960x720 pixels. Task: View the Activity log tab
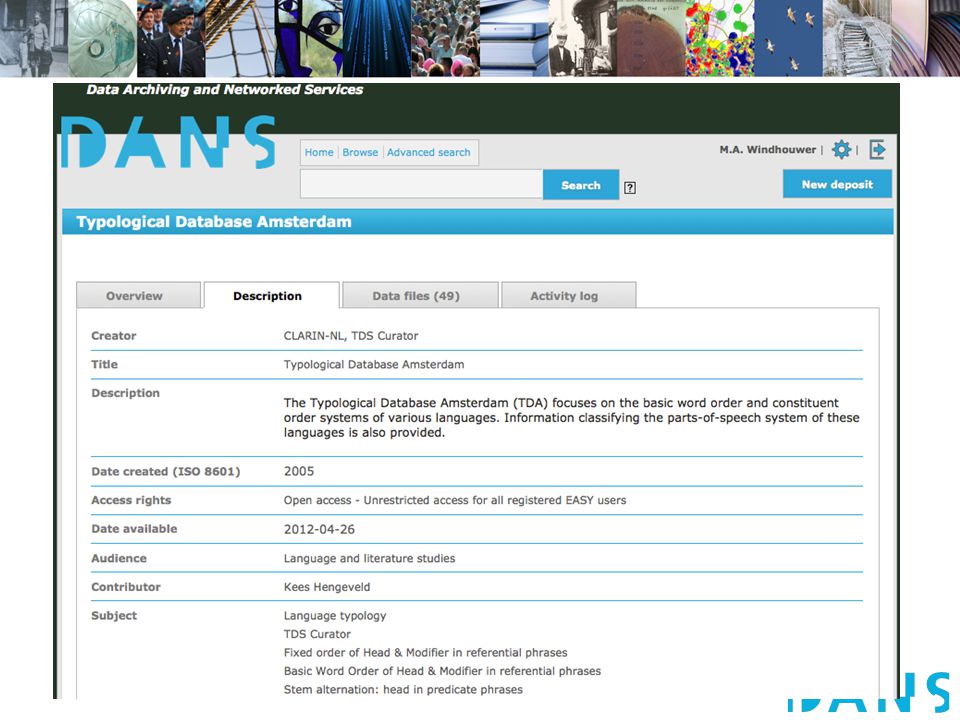[x=568, y=296]
